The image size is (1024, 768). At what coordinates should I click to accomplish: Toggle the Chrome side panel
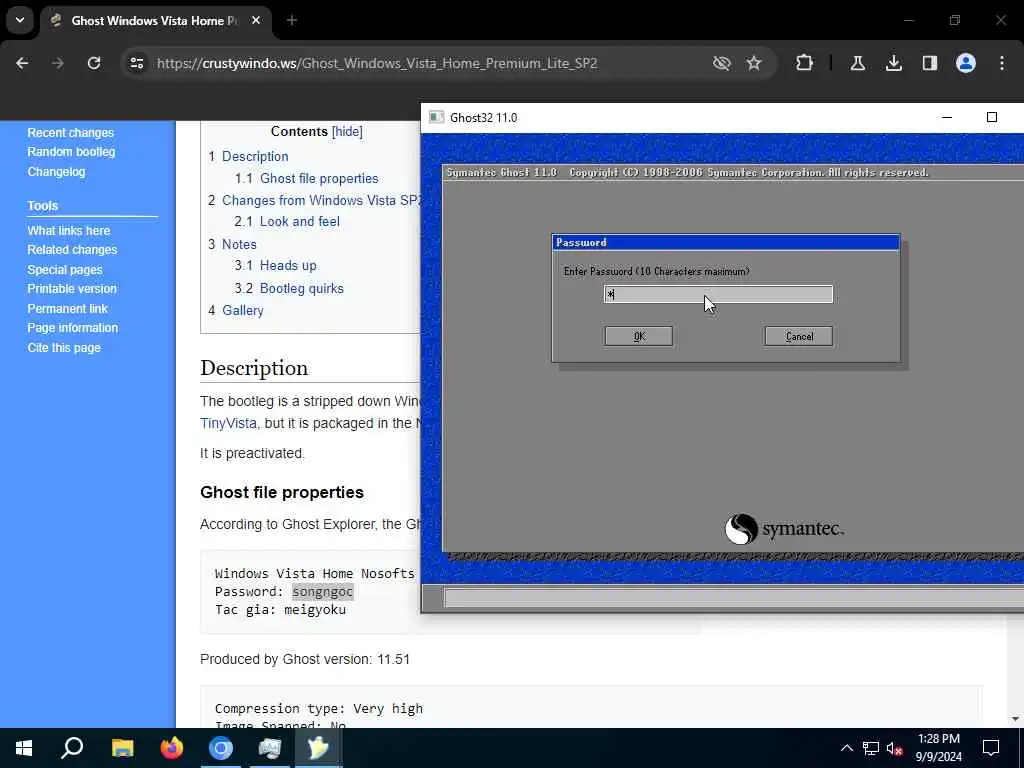click(930, 63)
